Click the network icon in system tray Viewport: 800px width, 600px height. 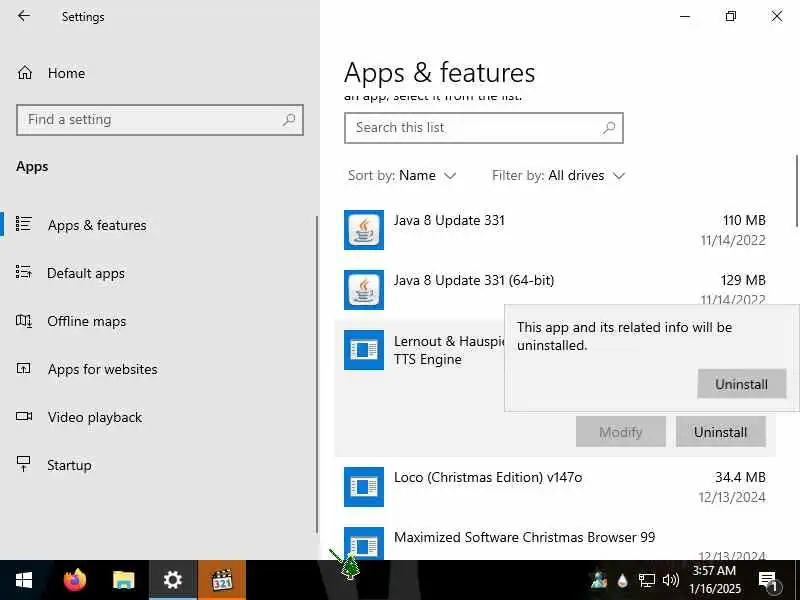point(646,580)
